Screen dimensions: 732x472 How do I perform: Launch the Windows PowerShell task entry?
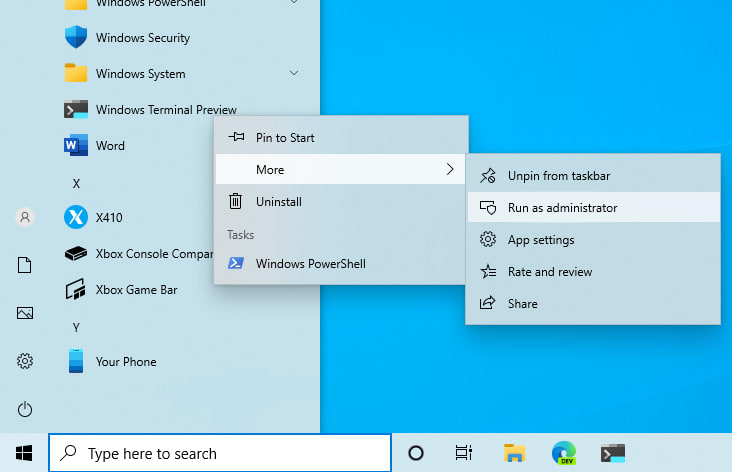coord(341,264)
